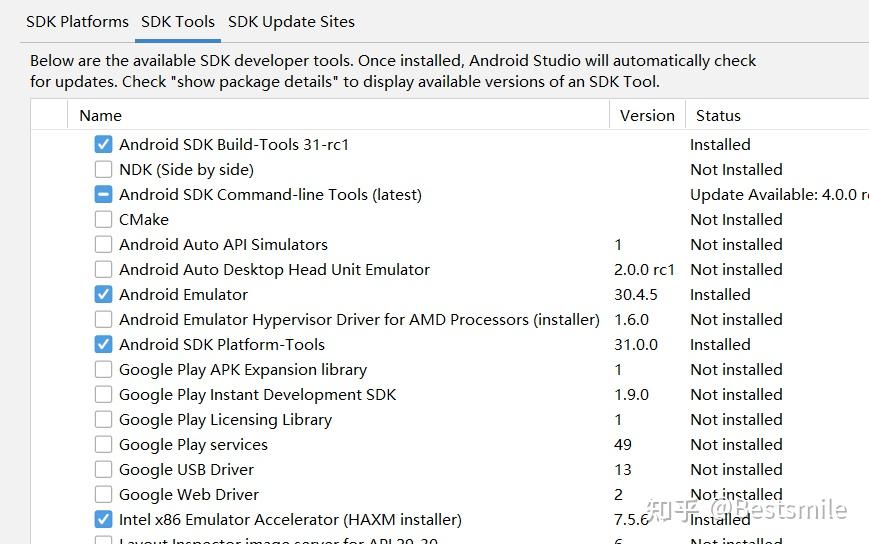
Task: Select the NDK (Side by side) row text
Action: (x=186, y=170)
